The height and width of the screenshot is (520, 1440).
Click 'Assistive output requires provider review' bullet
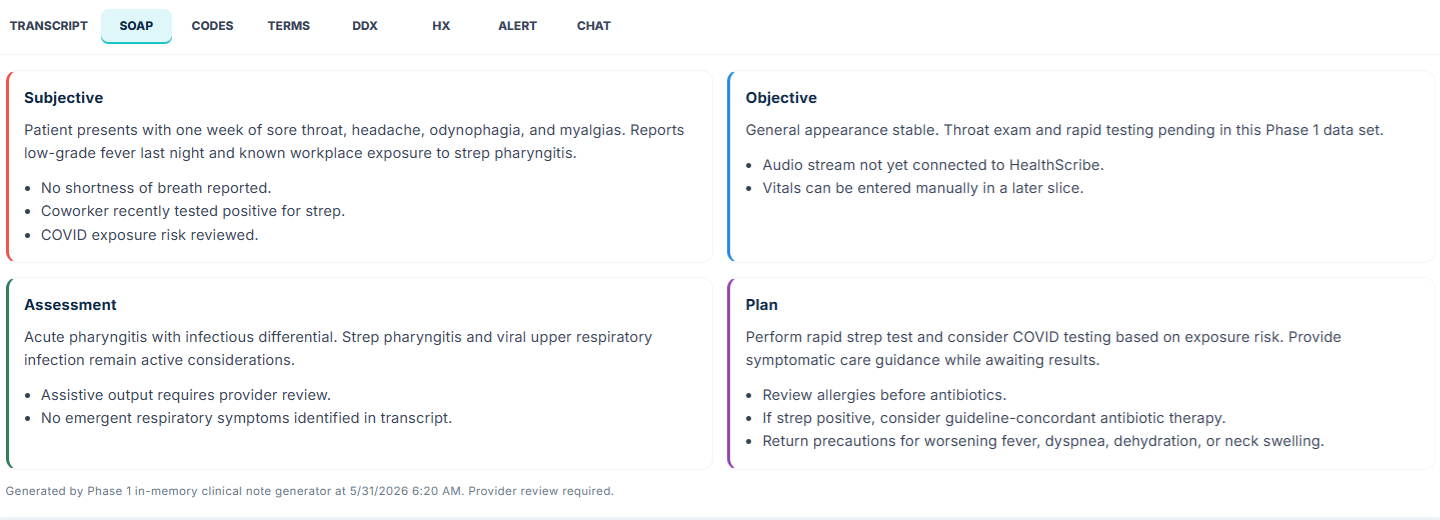(186, 395)
